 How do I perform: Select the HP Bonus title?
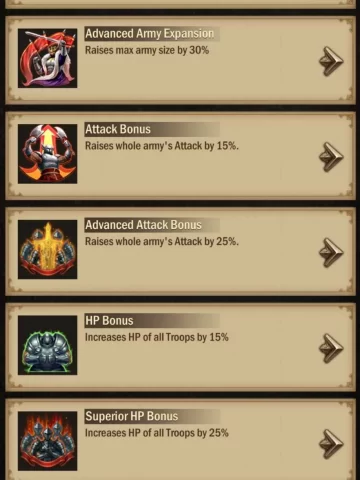tap(109, 321)
